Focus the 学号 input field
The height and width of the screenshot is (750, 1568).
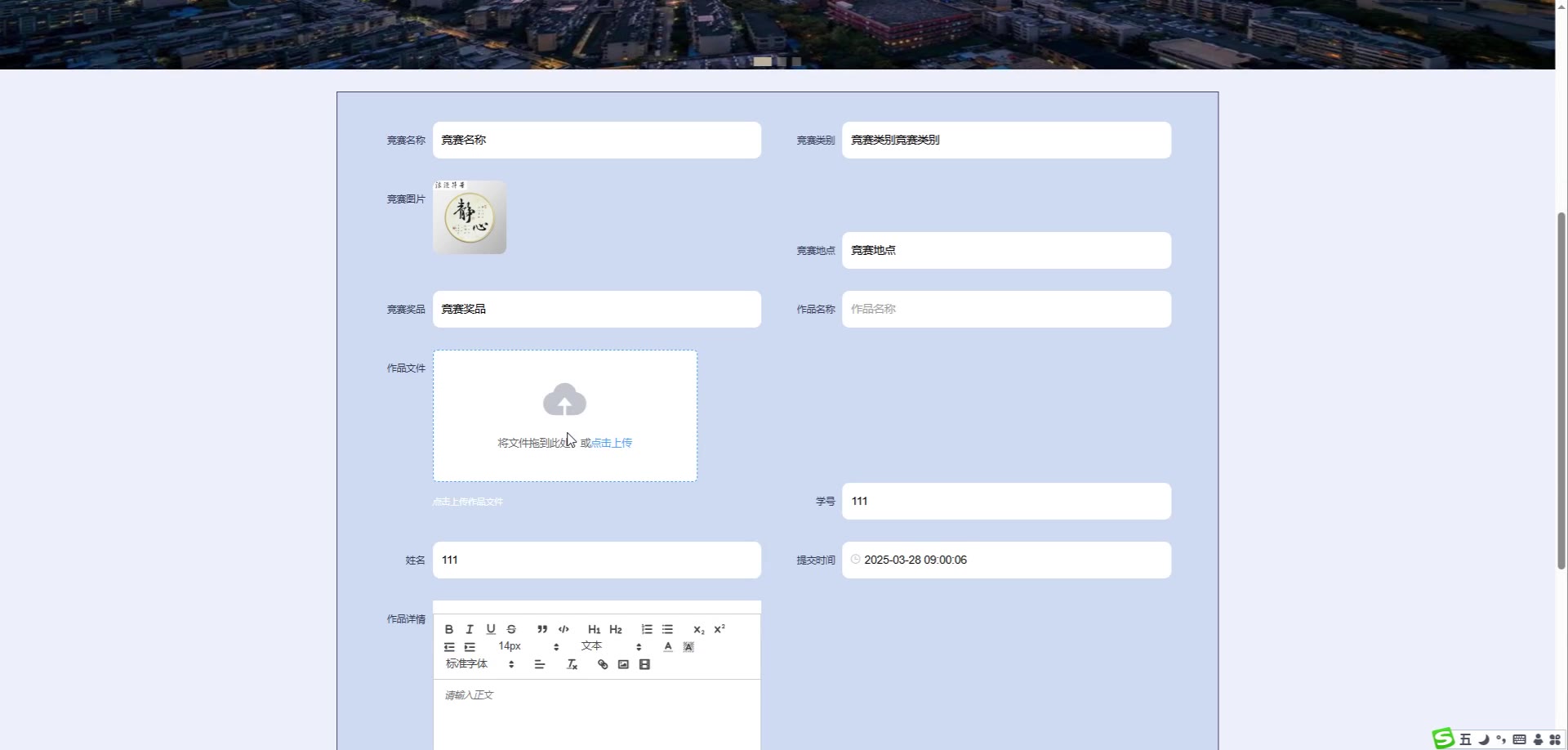tap(1006, 501)
